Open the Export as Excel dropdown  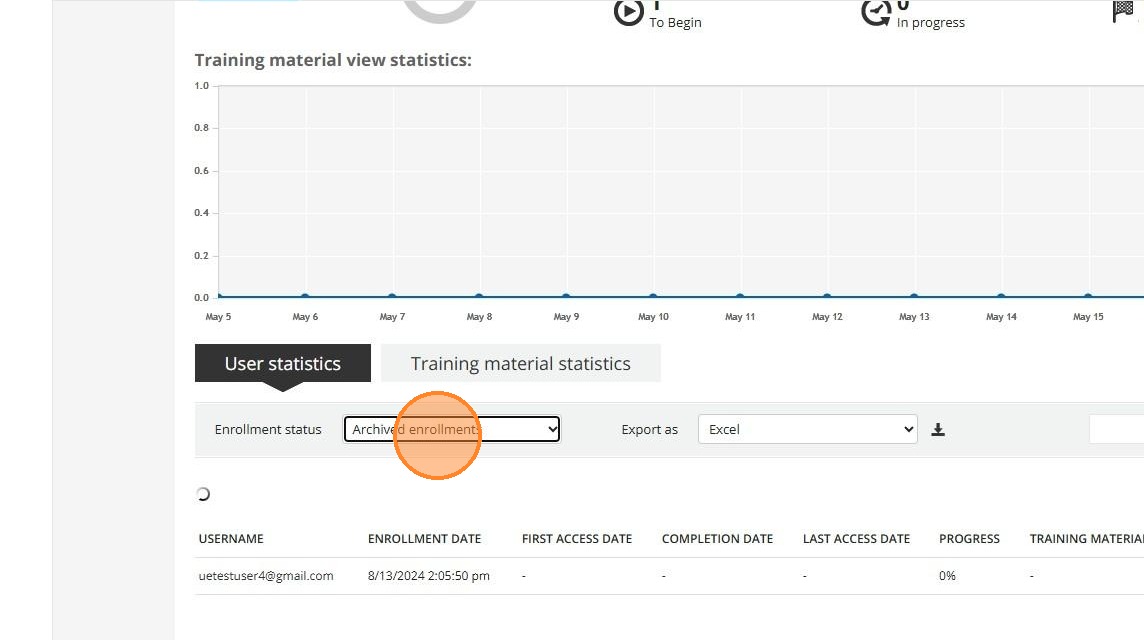tap(808, 429)
